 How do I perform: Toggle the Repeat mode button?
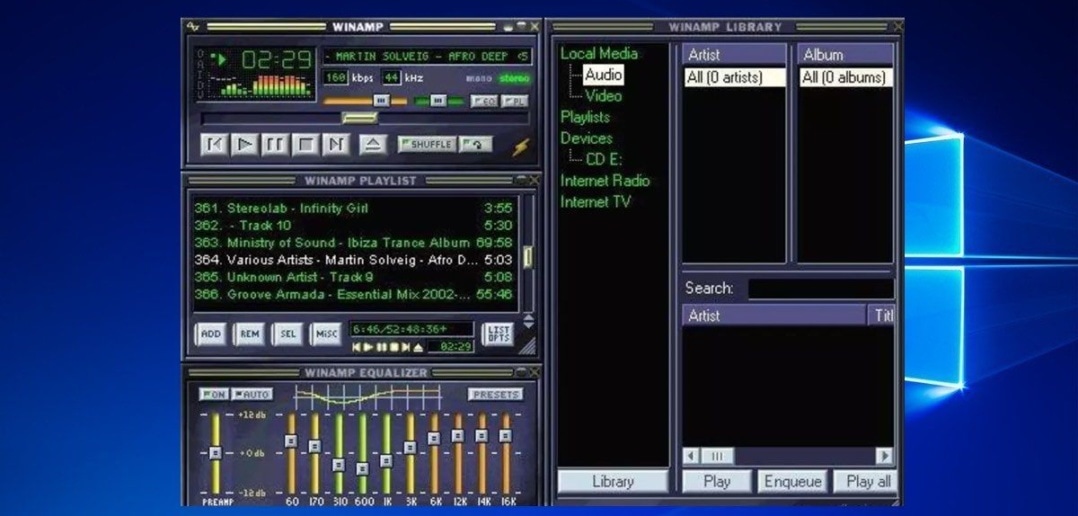[x=476, y=145]
